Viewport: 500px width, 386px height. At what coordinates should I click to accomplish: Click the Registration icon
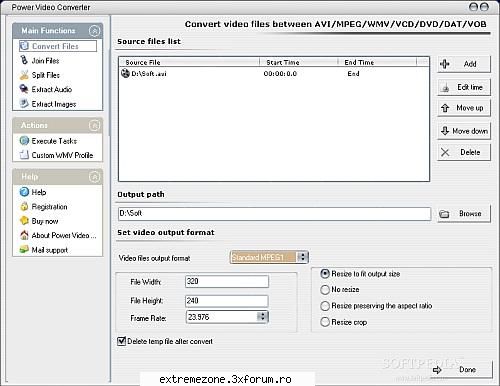[x=24, y=207]
